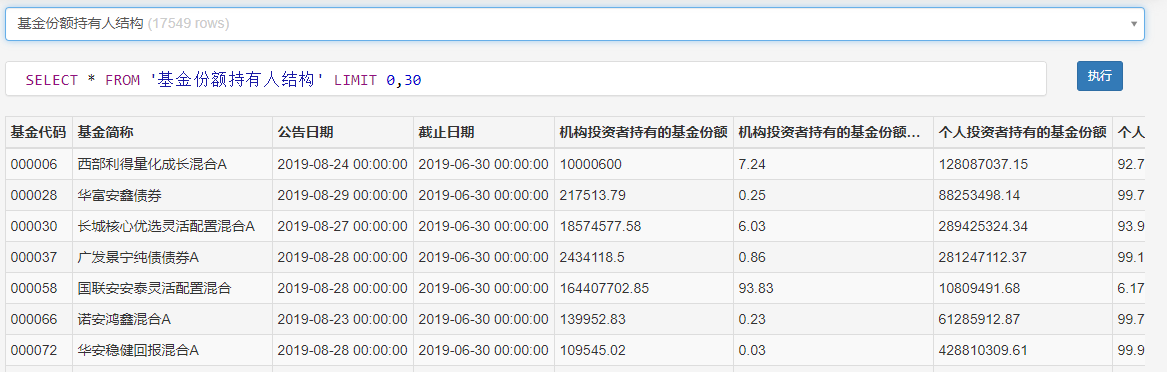Select the 截止日期 column header
The height and width of the screenshot is (372, 1167).
[483, 132]
